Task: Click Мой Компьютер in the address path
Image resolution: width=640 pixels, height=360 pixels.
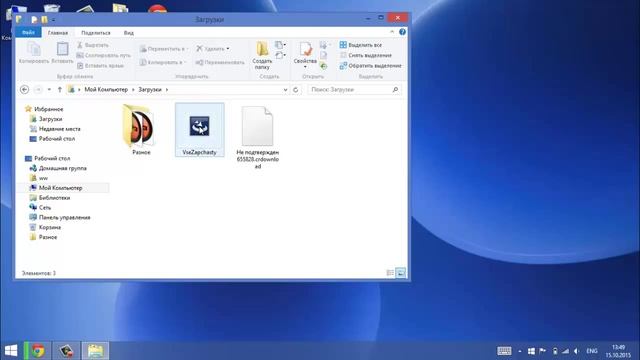Action: [x=106, y=89]
